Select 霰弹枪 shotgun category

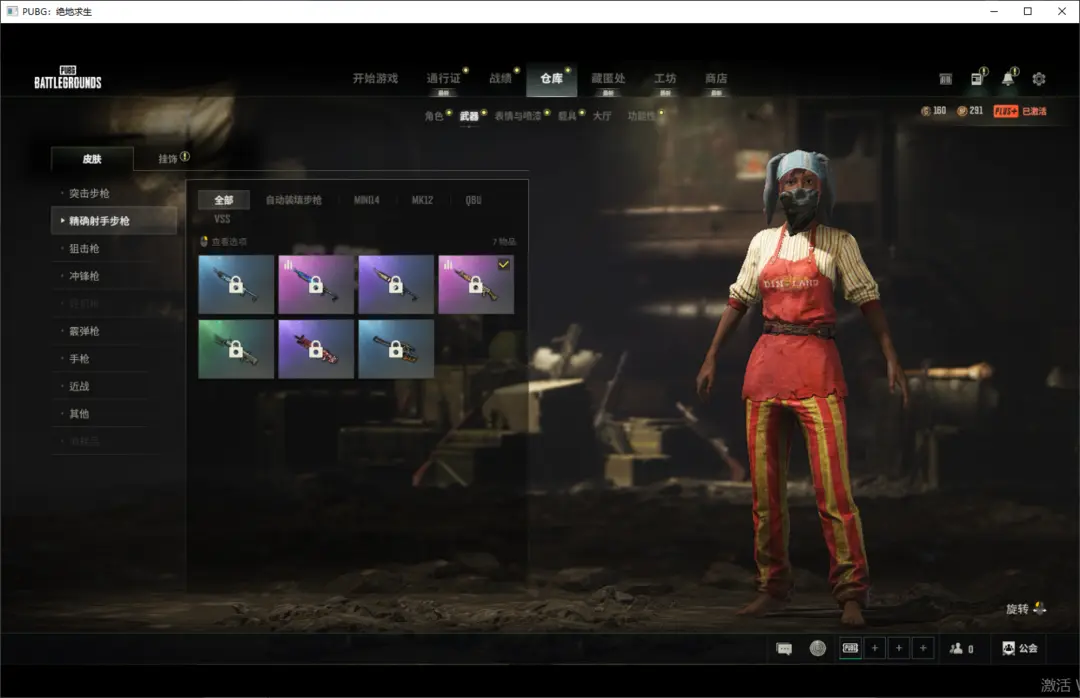click(84, 331)
